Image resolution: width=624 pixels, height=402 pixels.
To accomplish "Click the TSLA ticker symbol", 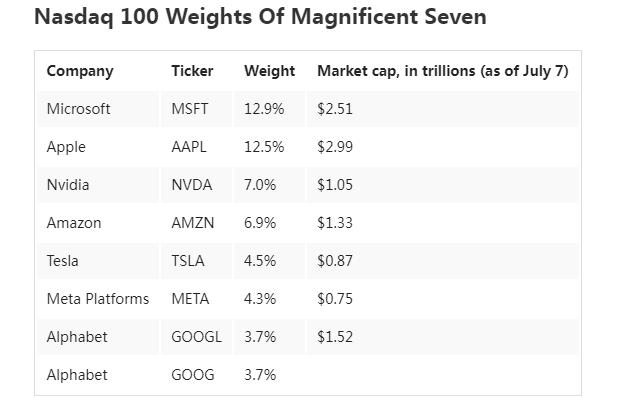I will [188, 261].
